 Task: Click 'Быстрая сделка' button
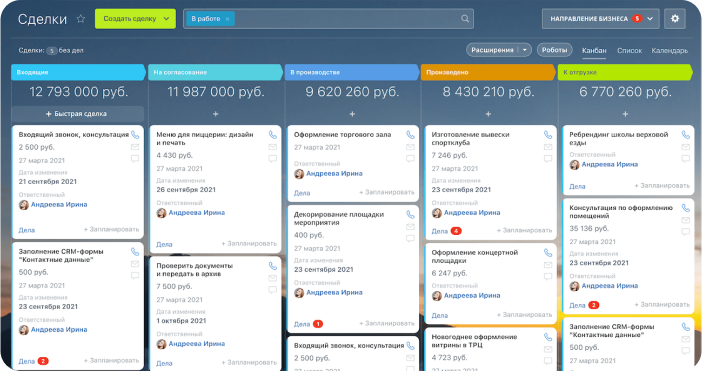tap(77, 114)
